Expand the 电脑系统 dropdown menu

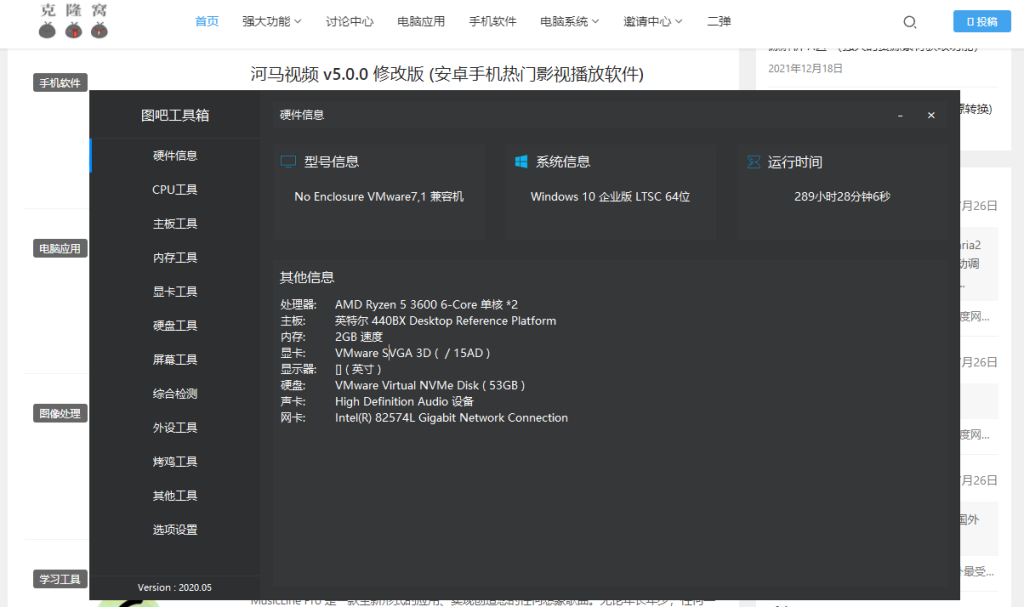tap(569, 22)
